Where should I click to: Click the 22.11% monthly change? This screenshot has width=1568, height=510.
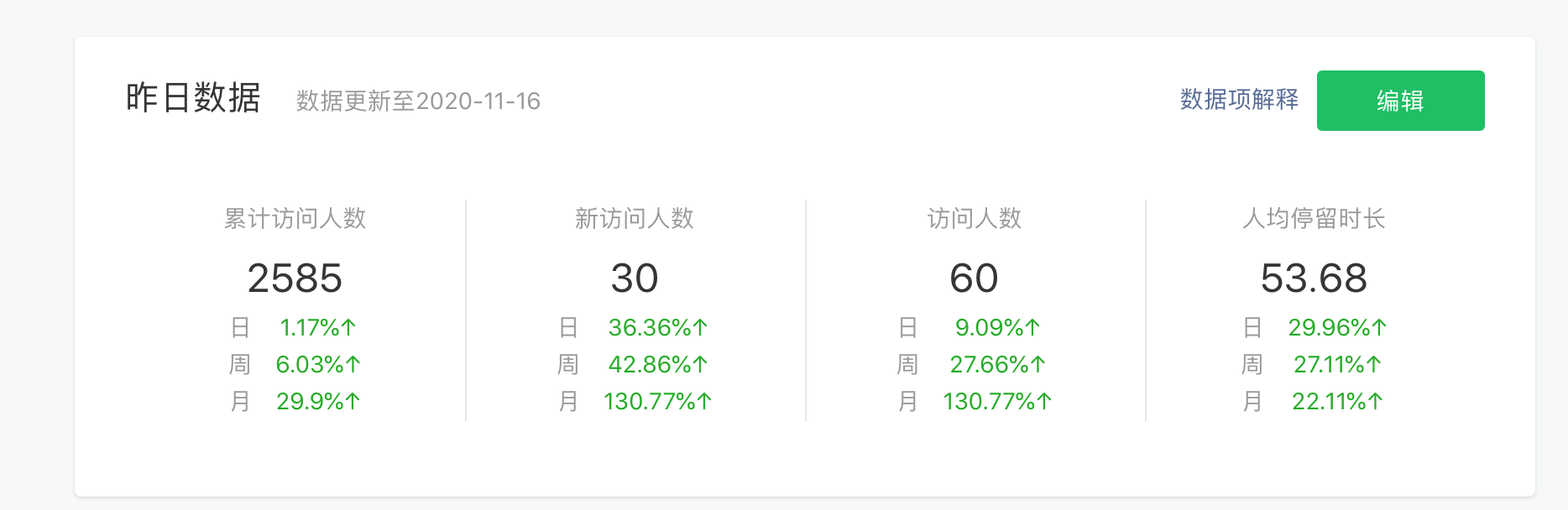(1337, 402)
